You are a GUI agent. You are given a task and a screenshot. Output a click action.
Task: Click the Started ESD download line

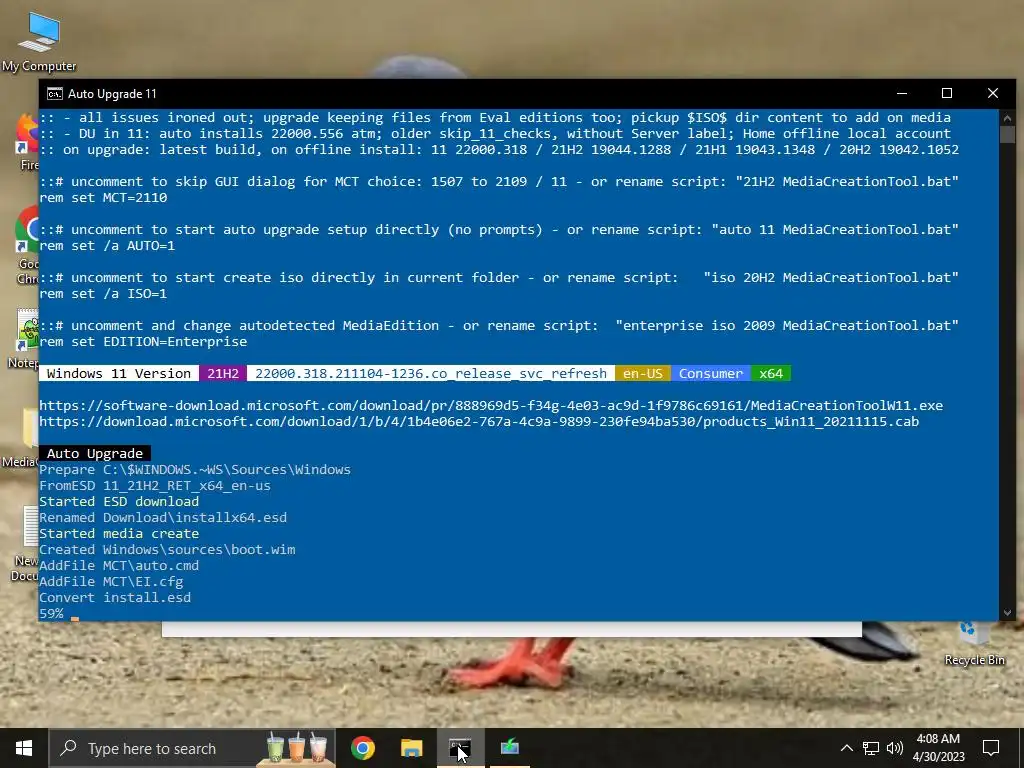point(119,502)
